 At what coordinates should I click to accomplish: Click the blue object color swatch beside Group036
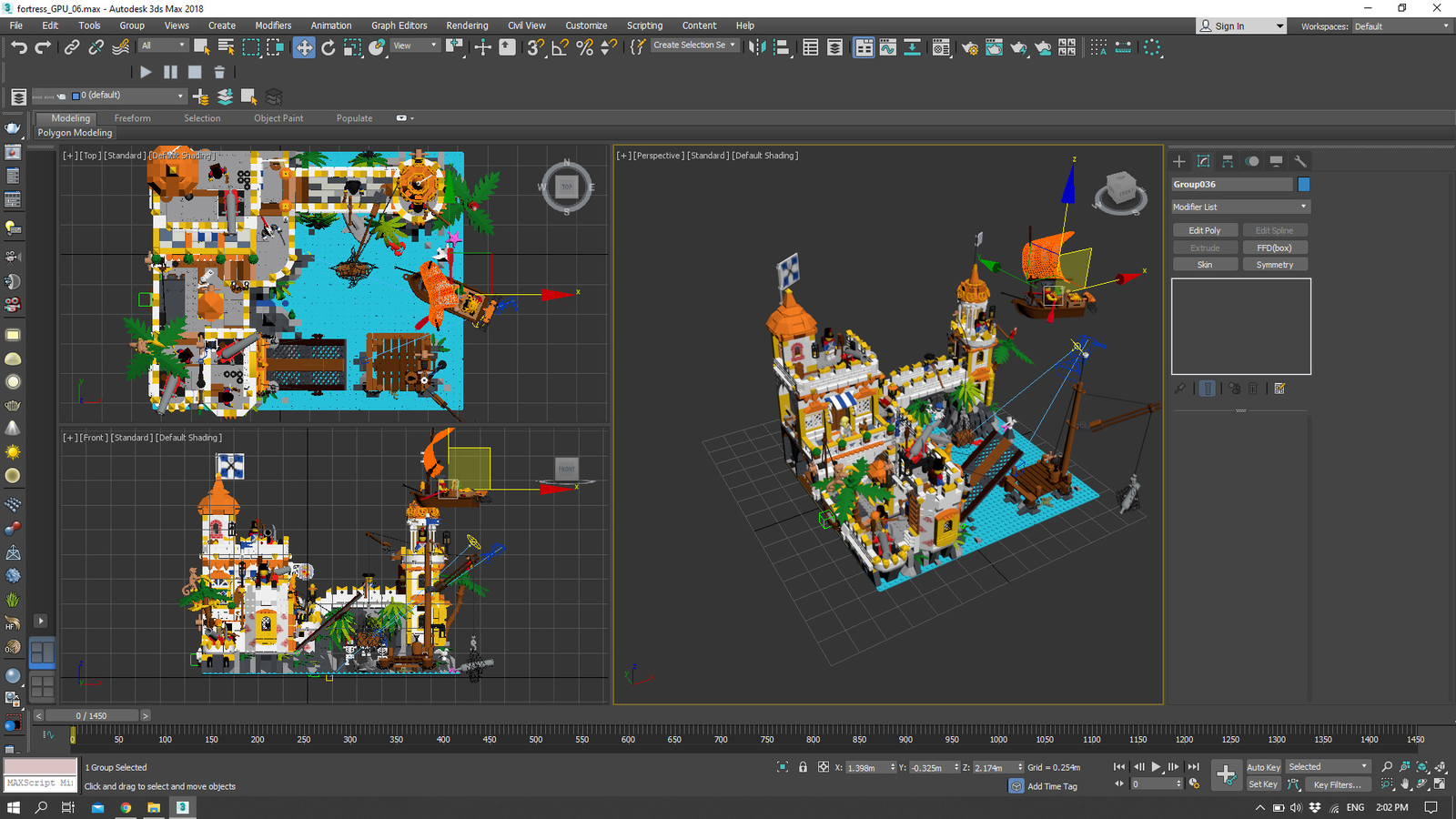pyautogui.click(x=1304, y=184)
